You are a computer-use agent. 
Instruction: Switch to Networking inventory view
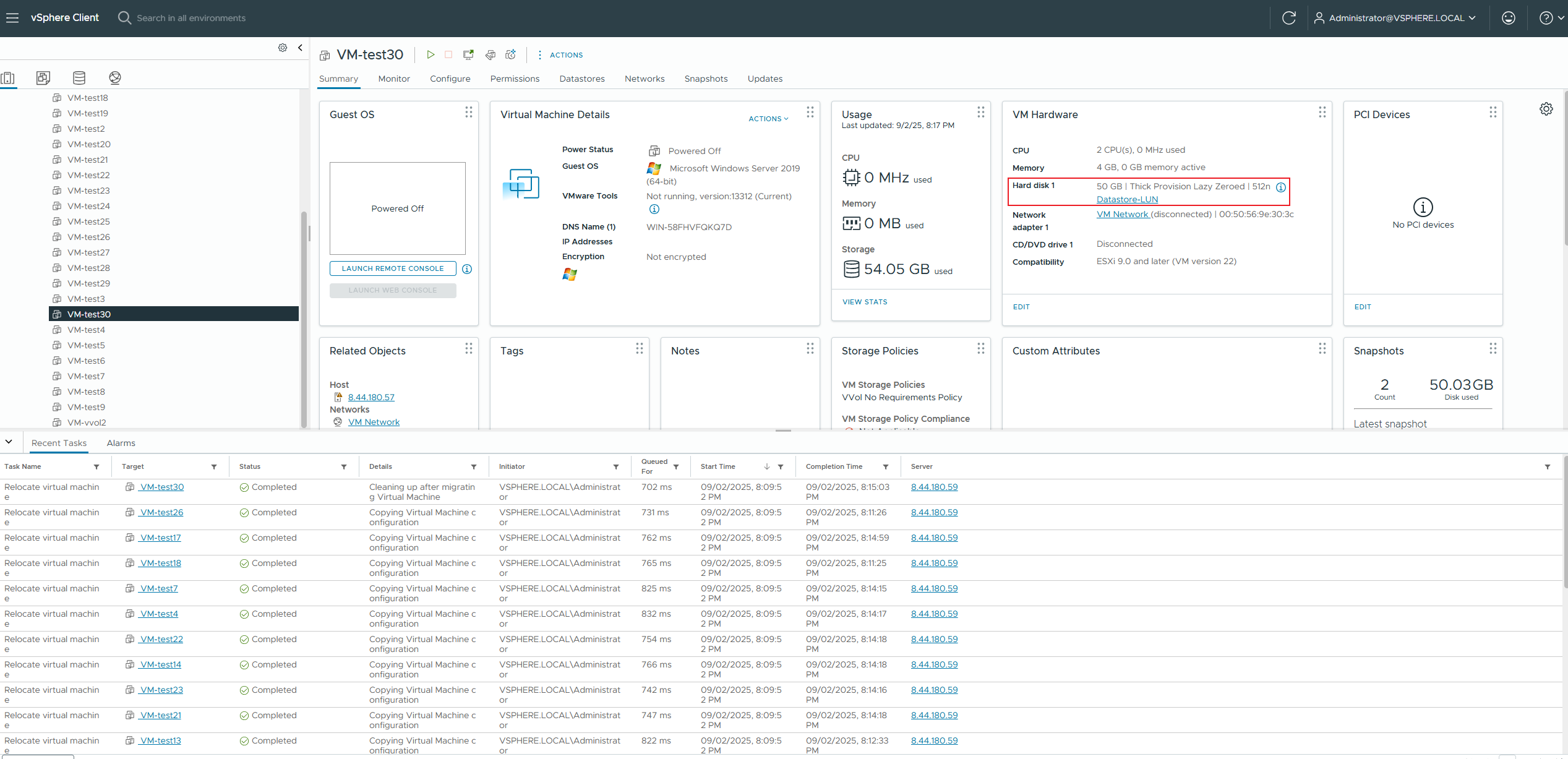coord(115,78)
